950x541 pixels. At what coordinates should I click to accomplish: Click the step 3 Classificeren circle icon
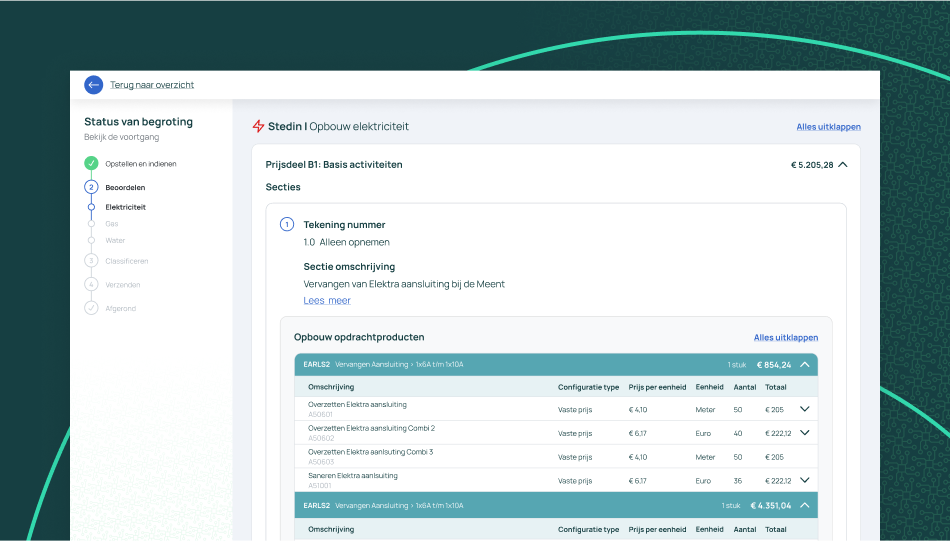tap(91, 261)
